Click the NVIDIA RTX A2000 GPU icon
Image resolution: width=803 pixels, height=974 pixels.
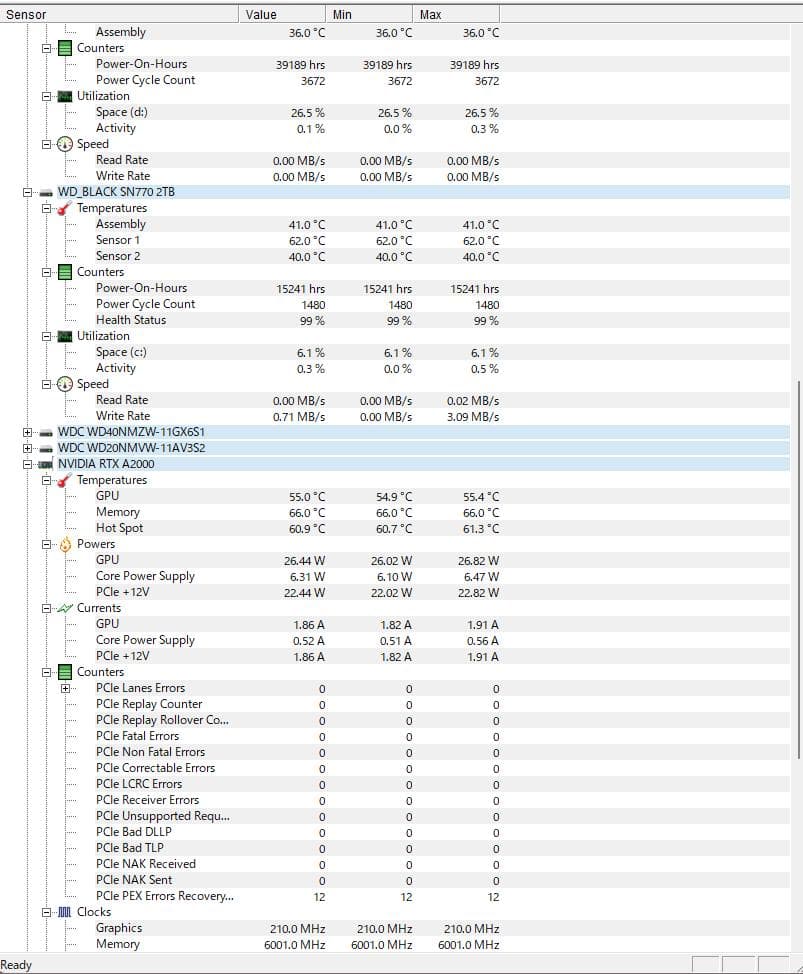[x=45, y=464]
